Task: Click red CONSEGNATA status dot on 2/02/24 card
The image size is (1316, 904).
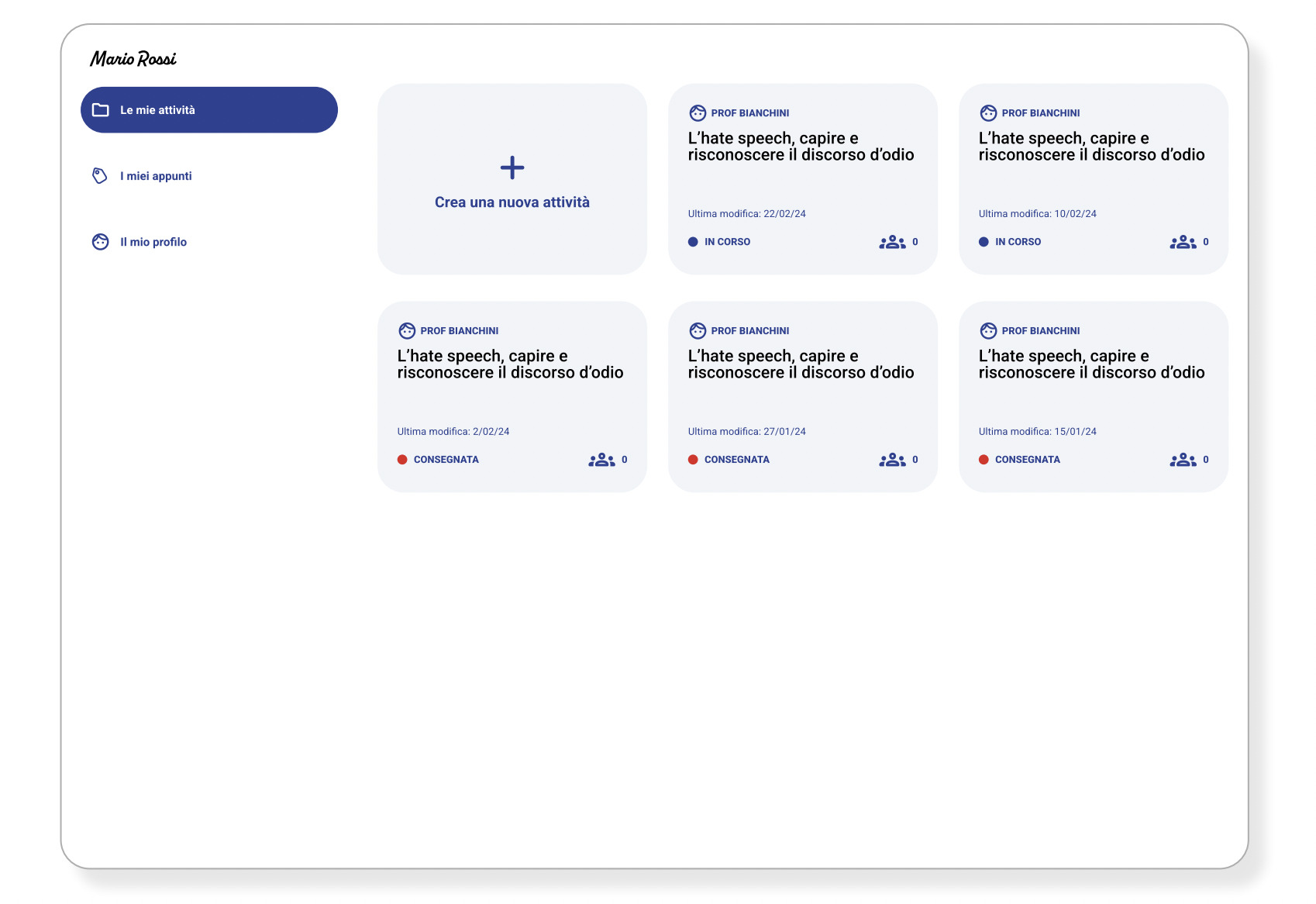Action: click(402, 460)
